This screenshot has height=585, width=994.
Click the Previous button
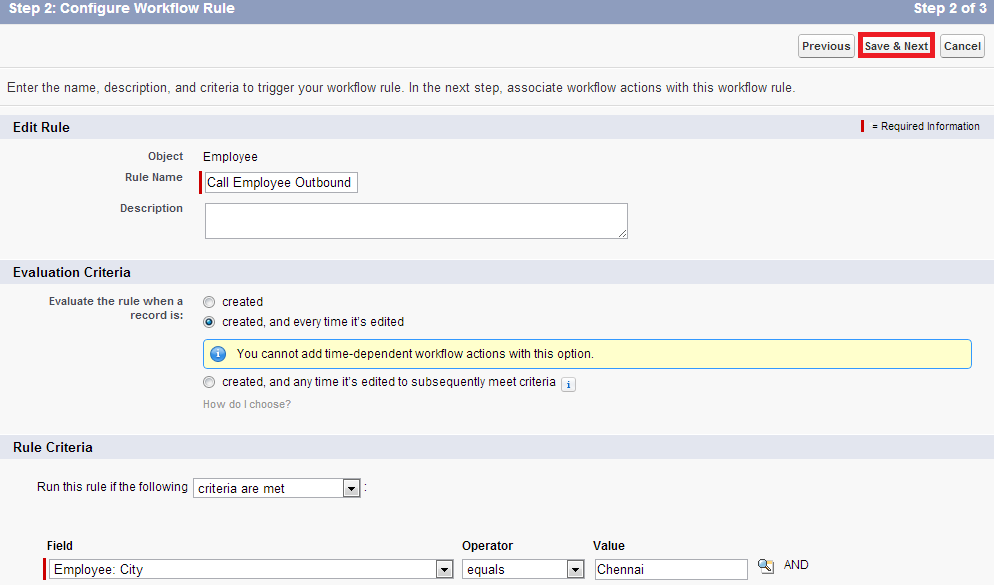[x=826, y=46]
